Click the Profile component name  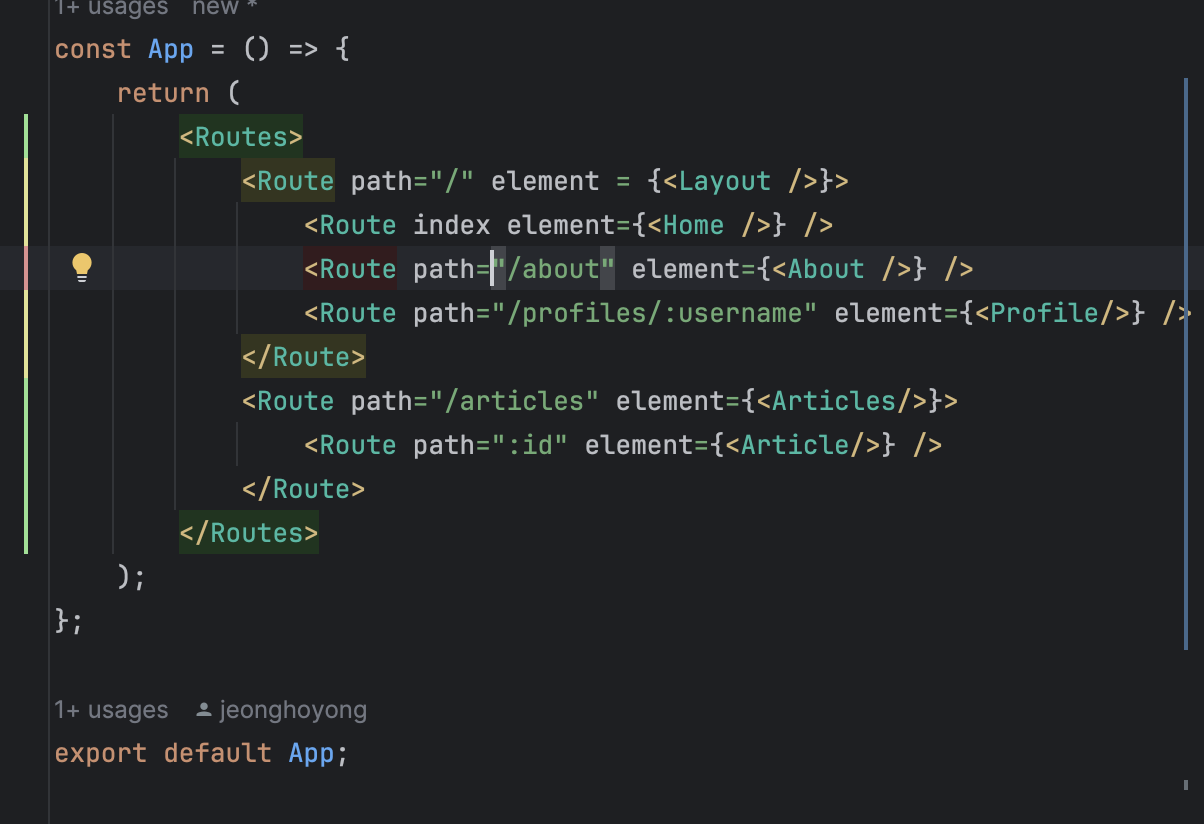coord(1045,313)
